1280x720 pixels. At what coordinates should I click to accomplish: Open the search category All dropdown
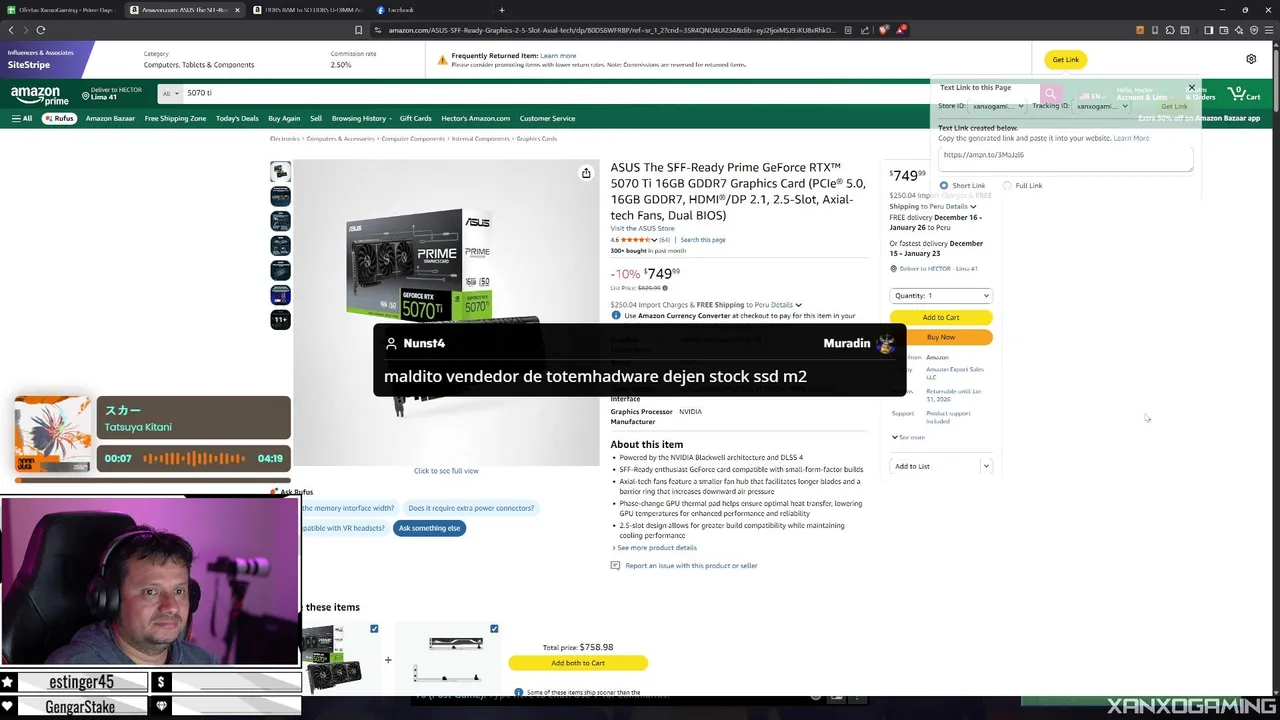click(x=170, y=93)
